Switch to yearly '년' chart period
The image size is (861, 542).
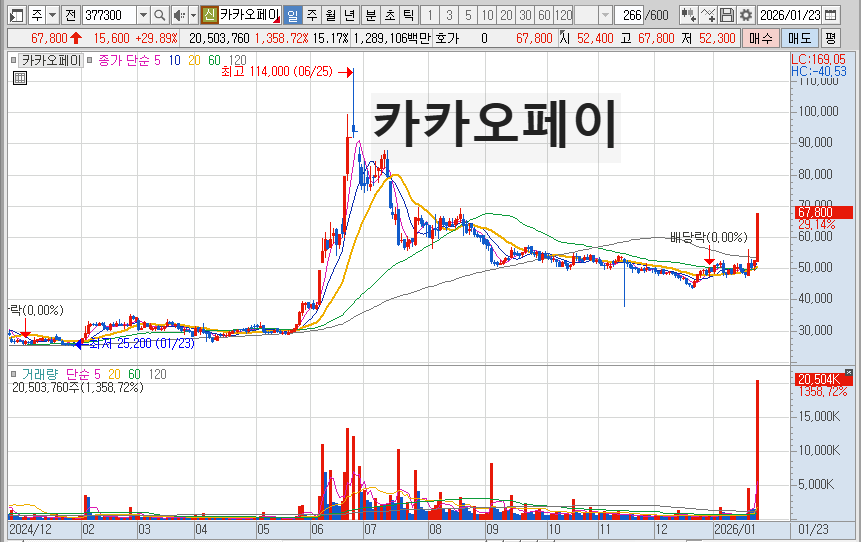click(x=349, y=15)
